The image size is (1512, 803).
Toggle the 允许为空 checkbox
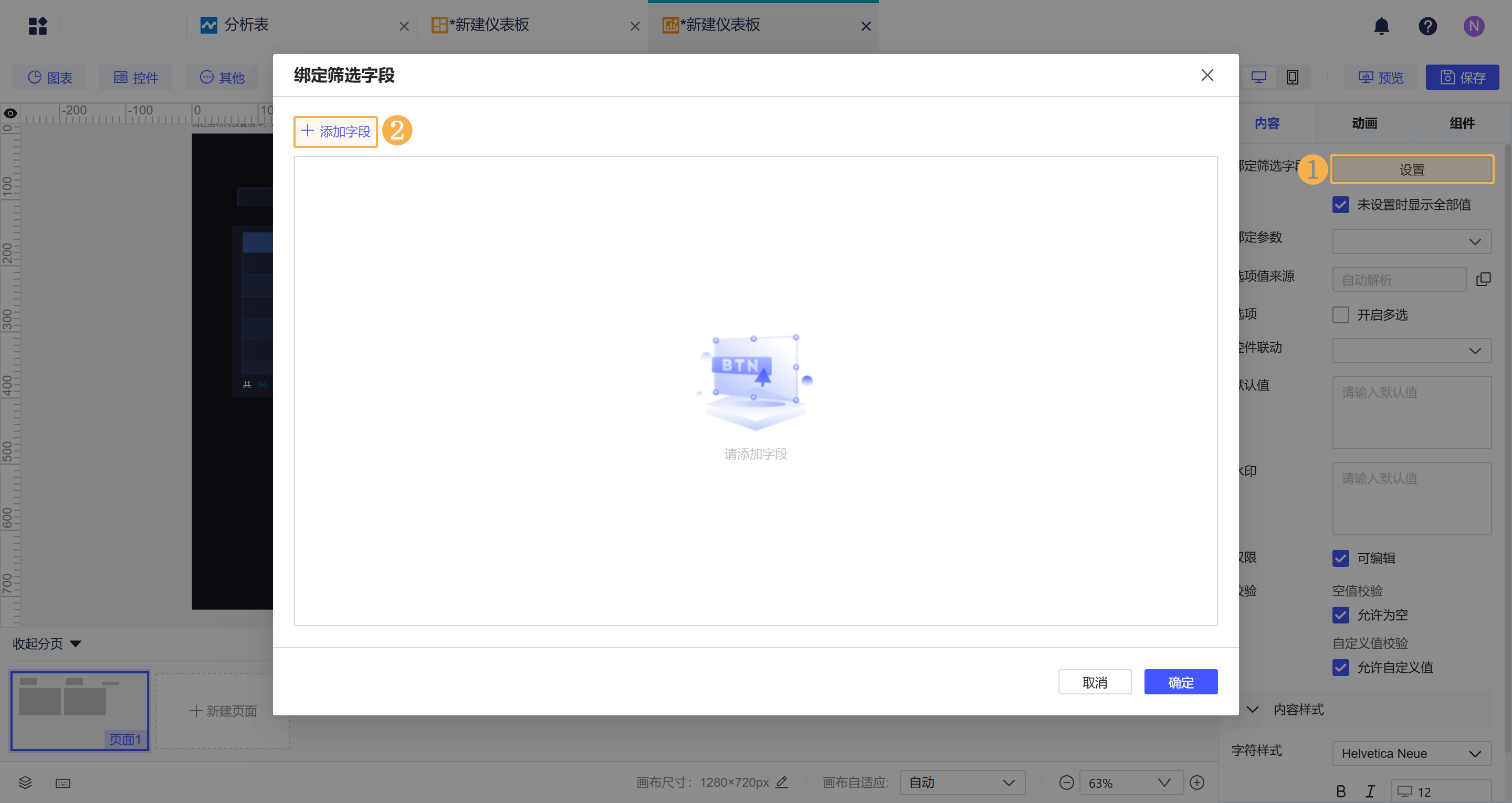pyautogui.click(x=1341, y=615)
